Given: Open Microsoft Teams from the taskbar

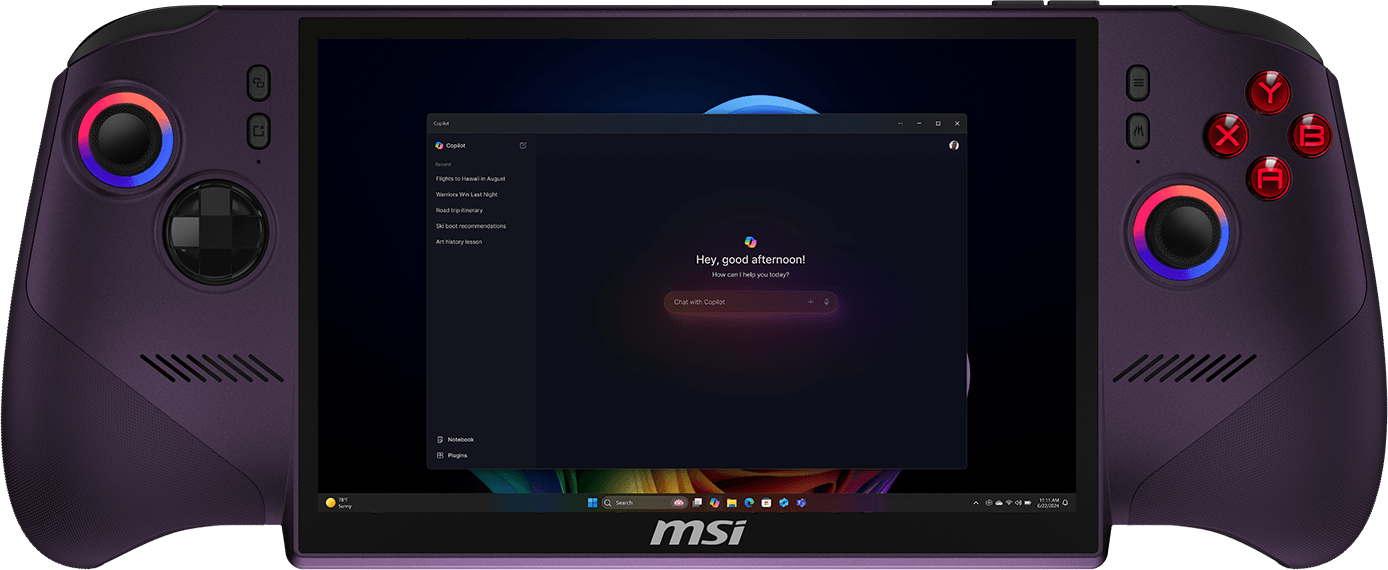Looking at the screenshot, I should click(801, 503).
